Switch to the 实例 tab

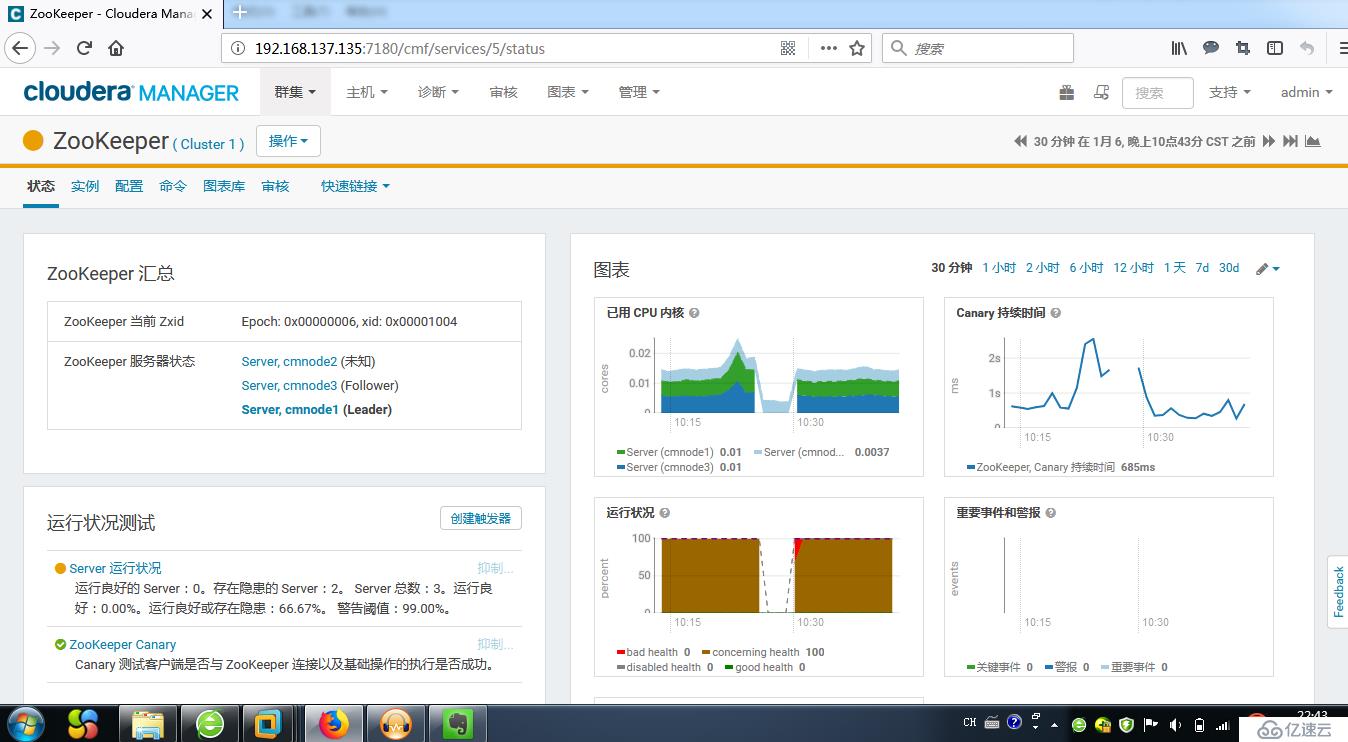[85, 186]
